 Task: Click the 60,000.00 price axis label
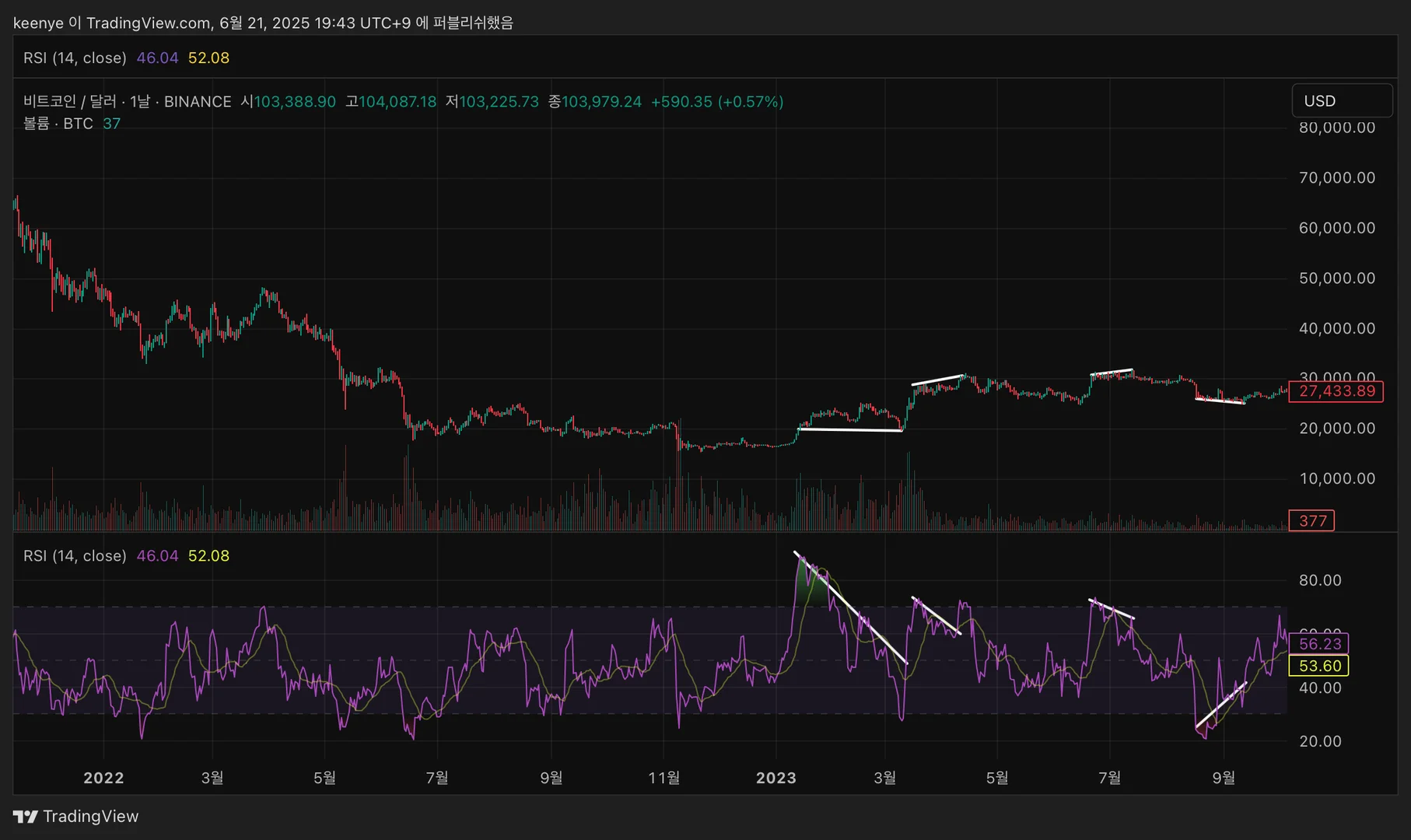1337,228
